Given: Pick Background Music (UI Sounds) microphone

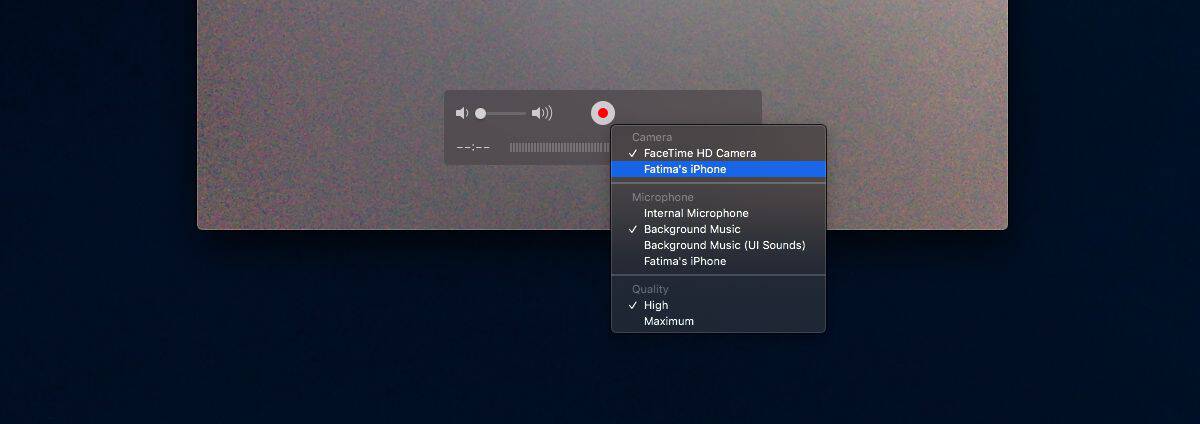Looking at the screenshot, I should [x=719, y=245].
